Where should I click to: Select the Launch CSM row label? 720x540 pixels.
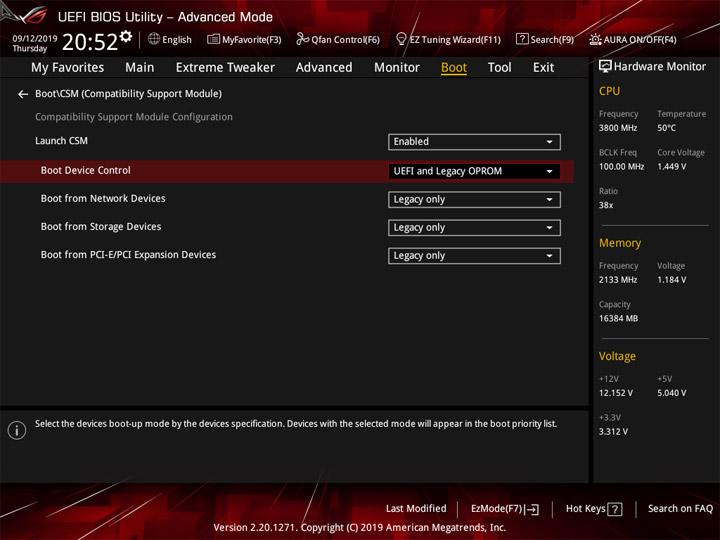click(x=62, y=141)
